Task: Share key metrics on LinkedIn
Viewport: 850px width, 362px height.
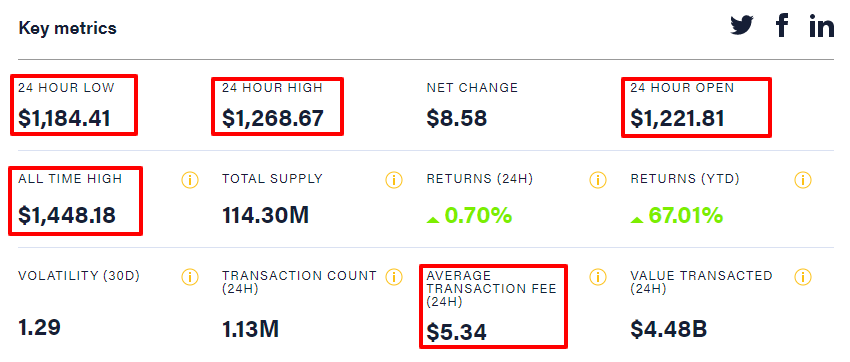Action: tap(822, 25)
